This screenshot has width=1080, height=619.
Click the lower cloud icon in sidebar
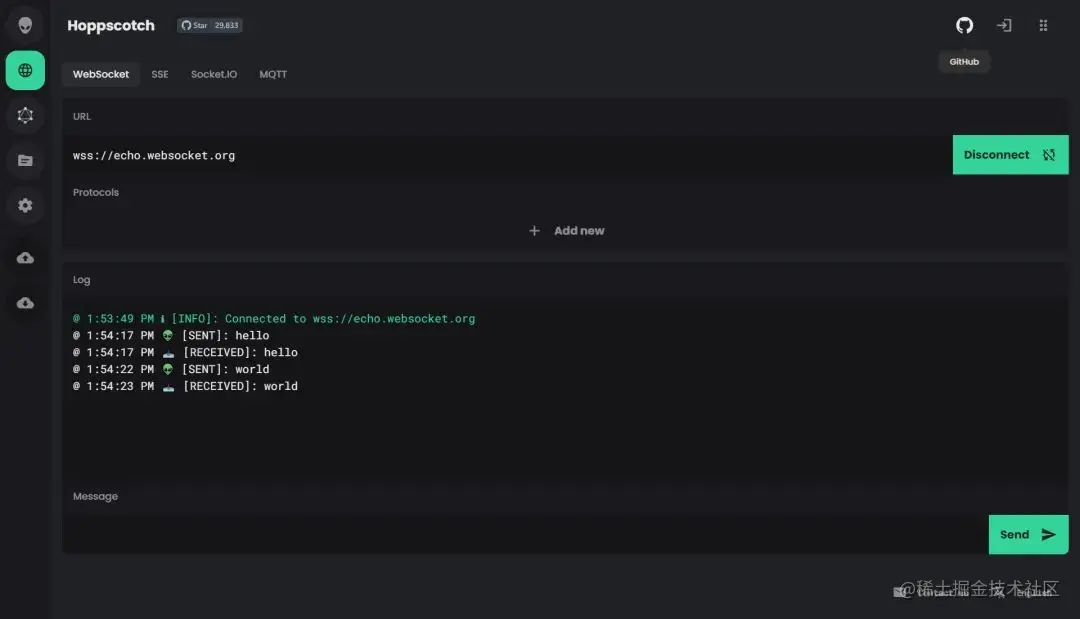click(x=25, y=302)
